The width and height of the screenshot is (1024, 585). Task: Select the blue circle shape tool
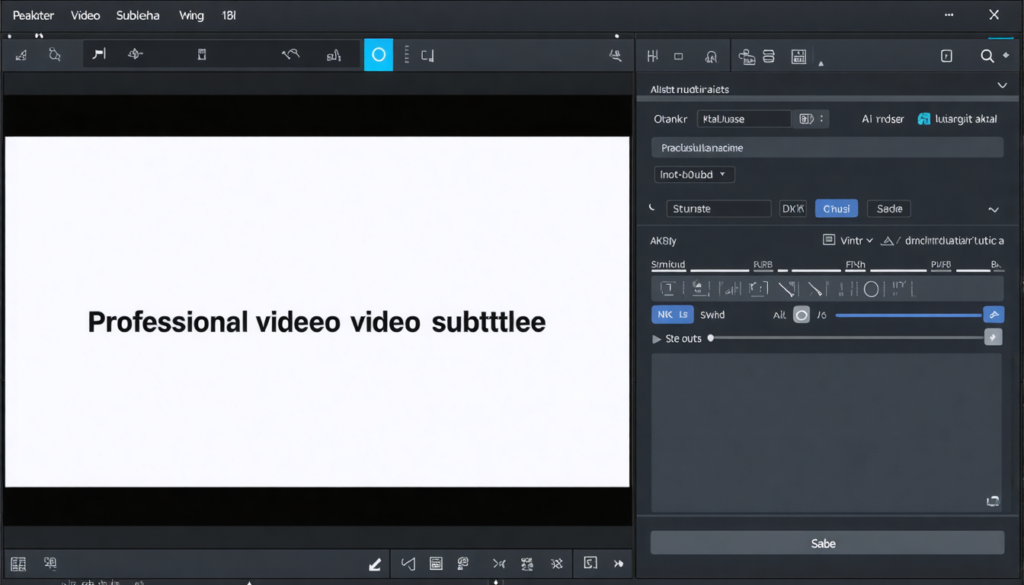tap(380, 54)
